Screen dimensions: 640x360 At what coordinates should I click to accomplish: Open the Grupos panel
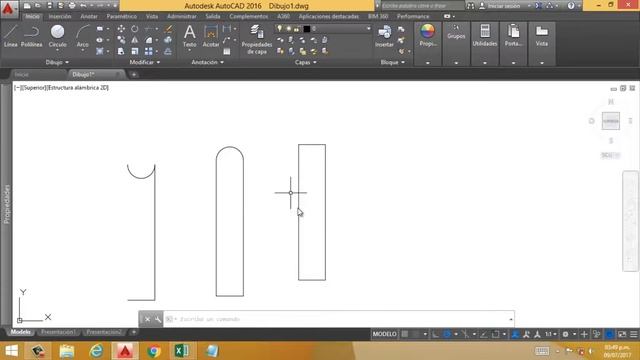pos(456,32)
